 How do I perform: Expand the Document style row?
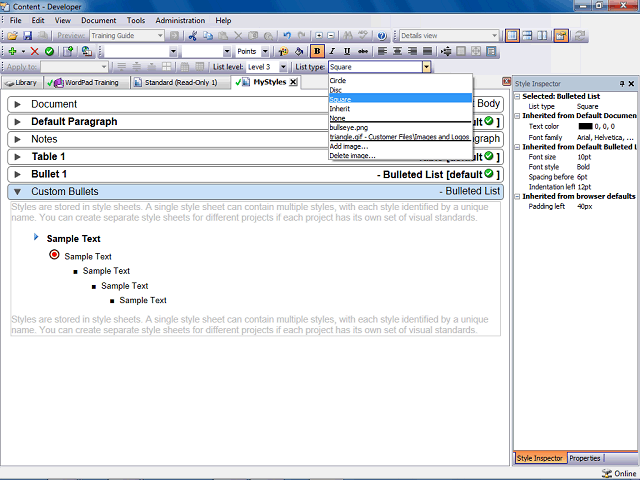click(18, 104)
